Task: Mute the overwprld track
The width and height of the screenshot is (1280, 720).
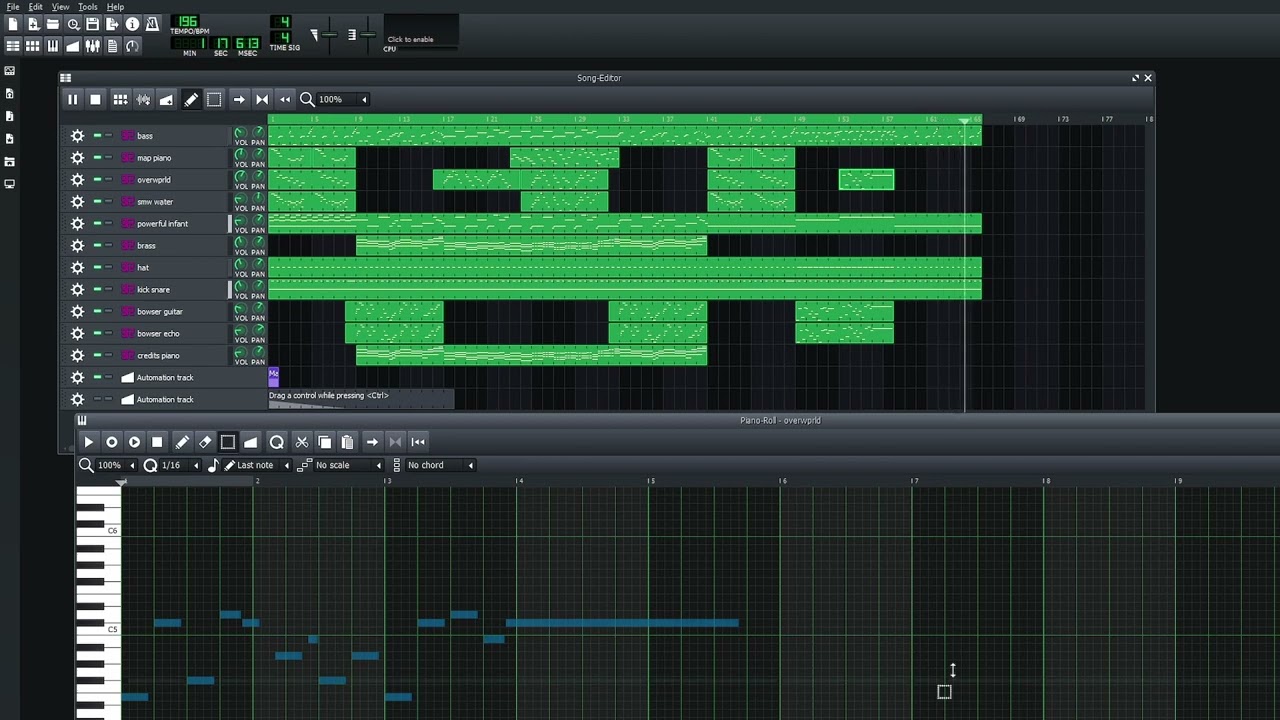Action: click(x=97, y=180)
